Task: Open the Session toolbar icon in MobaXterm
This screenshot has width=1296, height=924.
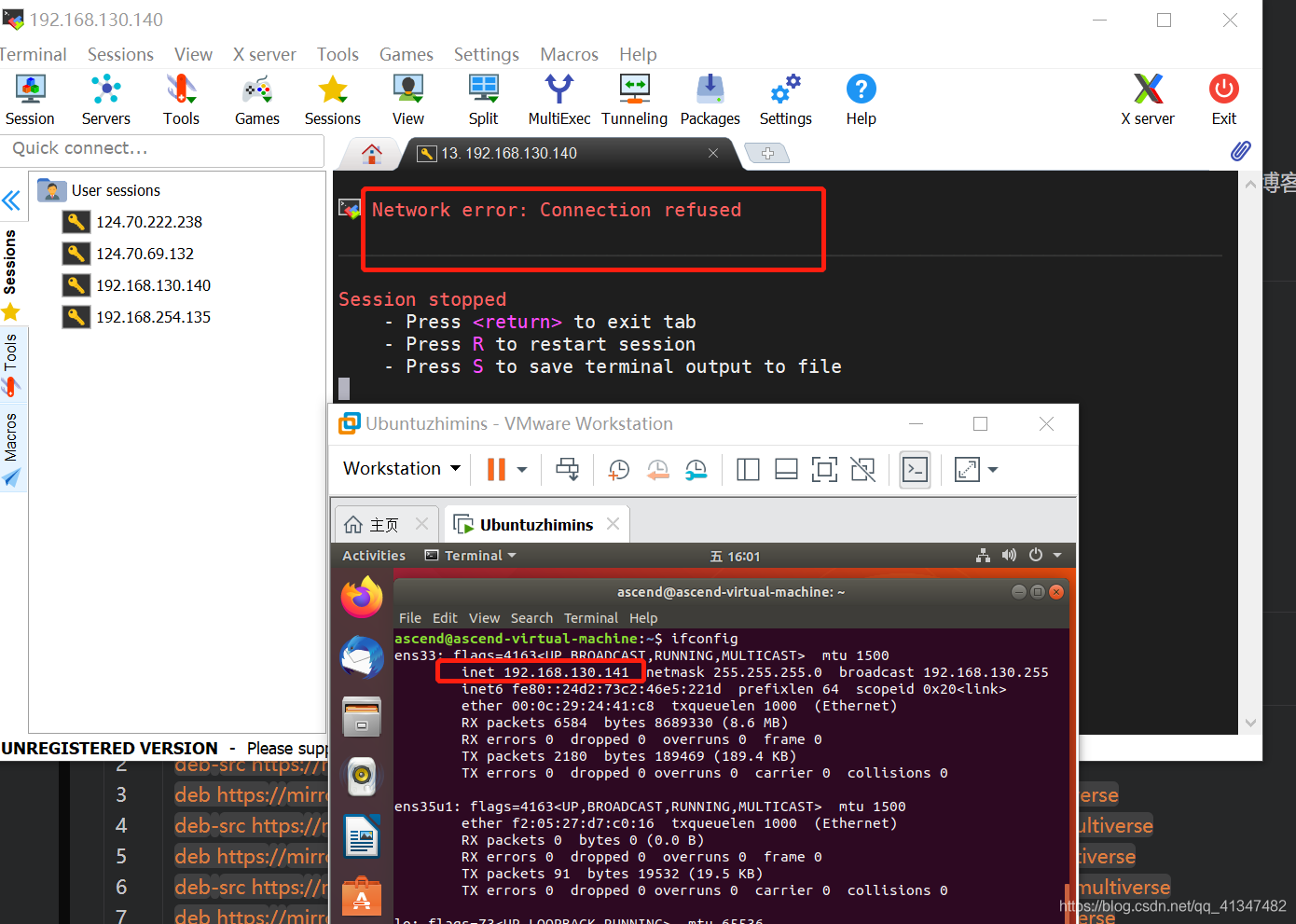Action: (x=30, y=100)
